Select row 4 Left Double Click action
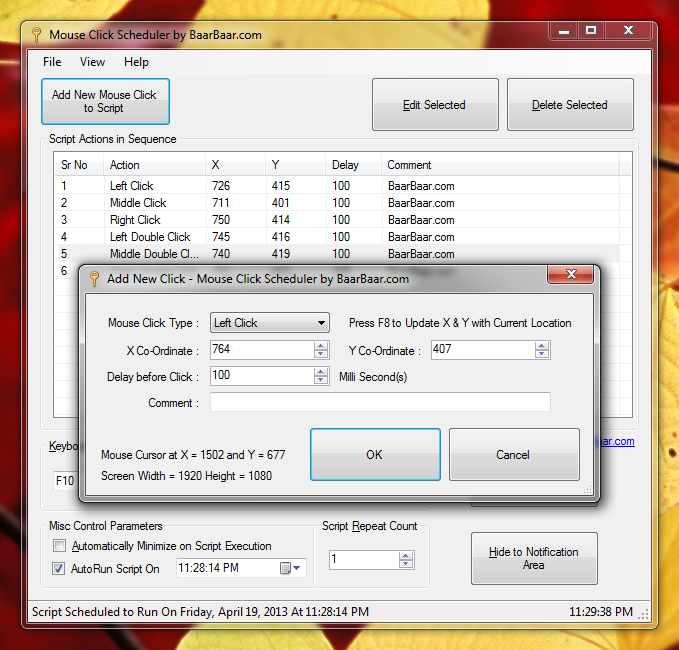This screenshot has width=679, height=650. coord(150,236)
